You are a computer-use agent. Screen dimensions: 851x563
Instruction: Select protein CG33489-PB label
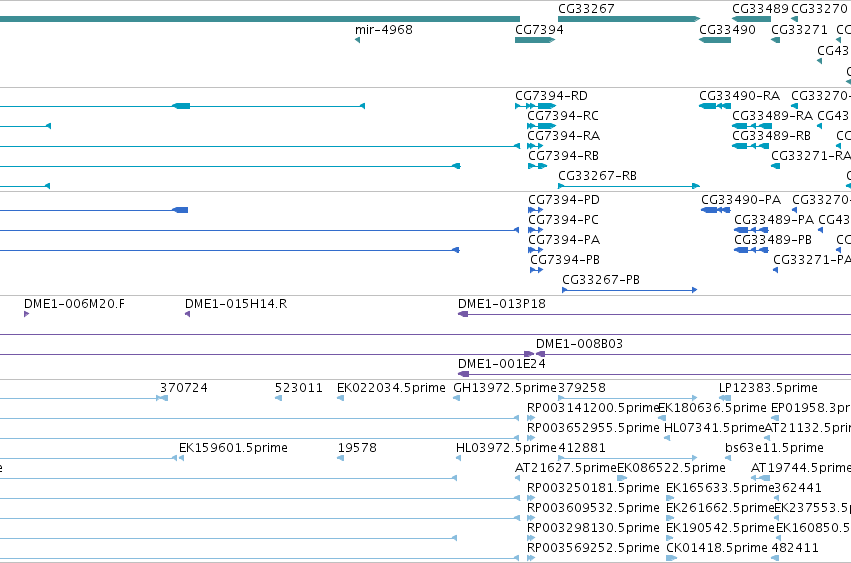click(x=773, y=240)
